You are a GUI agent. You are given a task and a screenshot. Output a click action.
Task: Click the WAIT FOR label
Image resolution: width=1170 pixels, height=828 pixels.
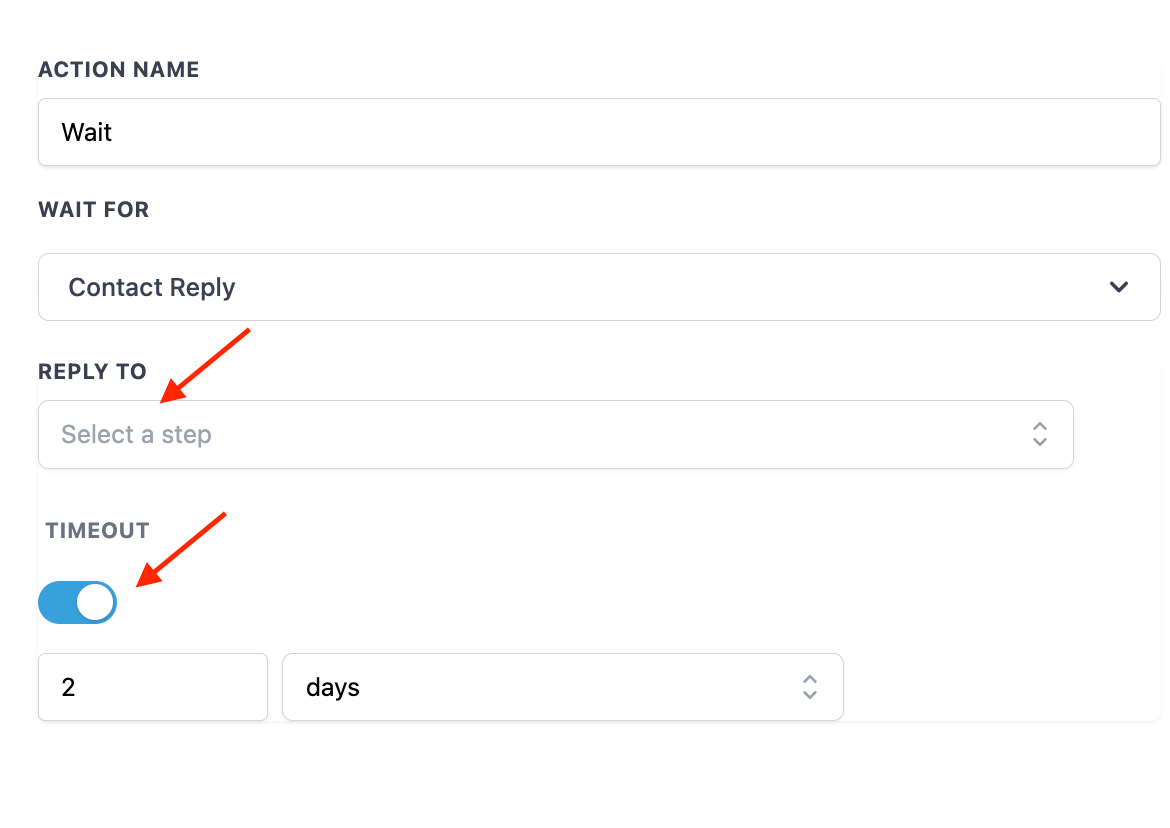pos(93,210)
